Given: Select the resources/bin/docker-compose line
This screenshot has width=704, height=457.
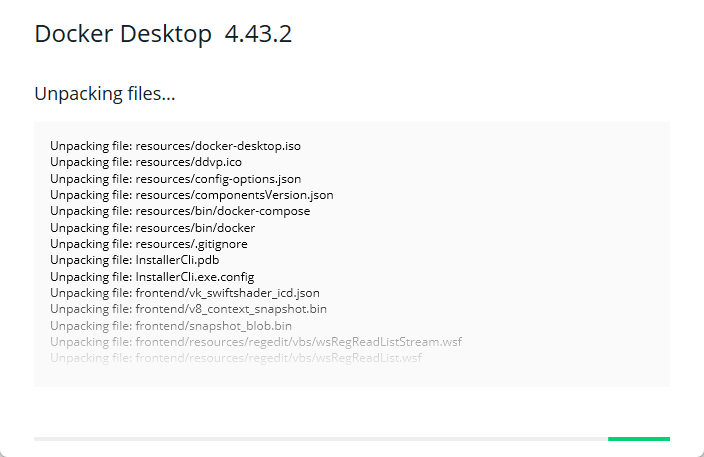Looking at the screenshot, I should 180,211.
